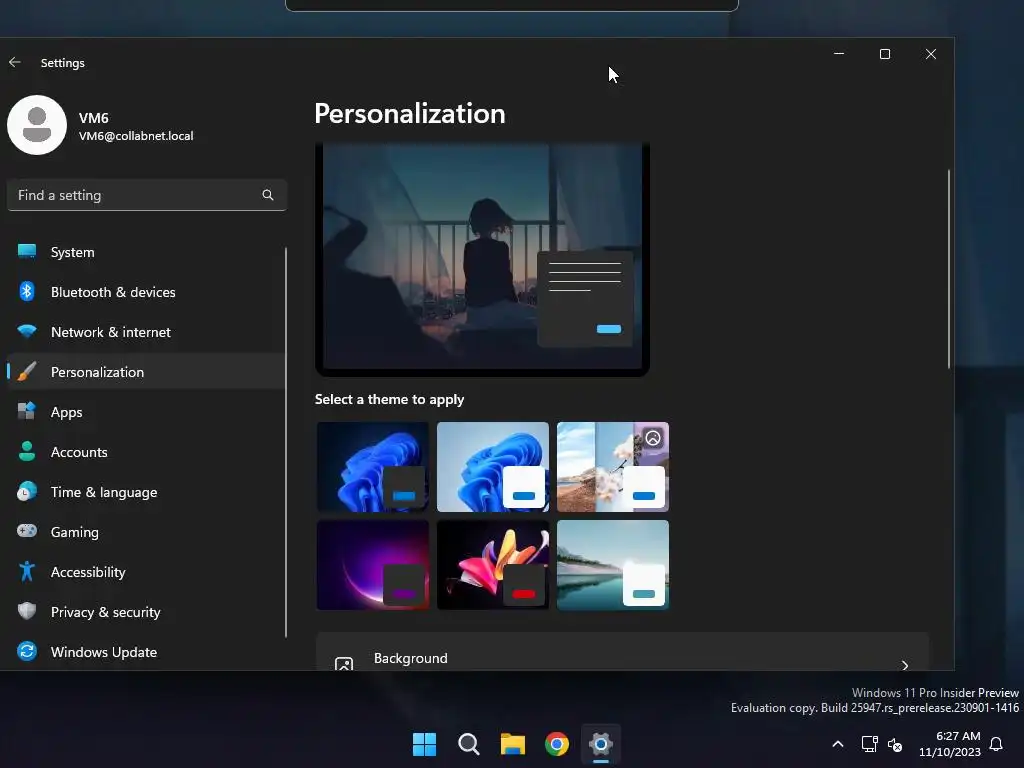Click the Windows Update refresh icon
Viewport: 1024px width, 768px height.
[27, 651]
